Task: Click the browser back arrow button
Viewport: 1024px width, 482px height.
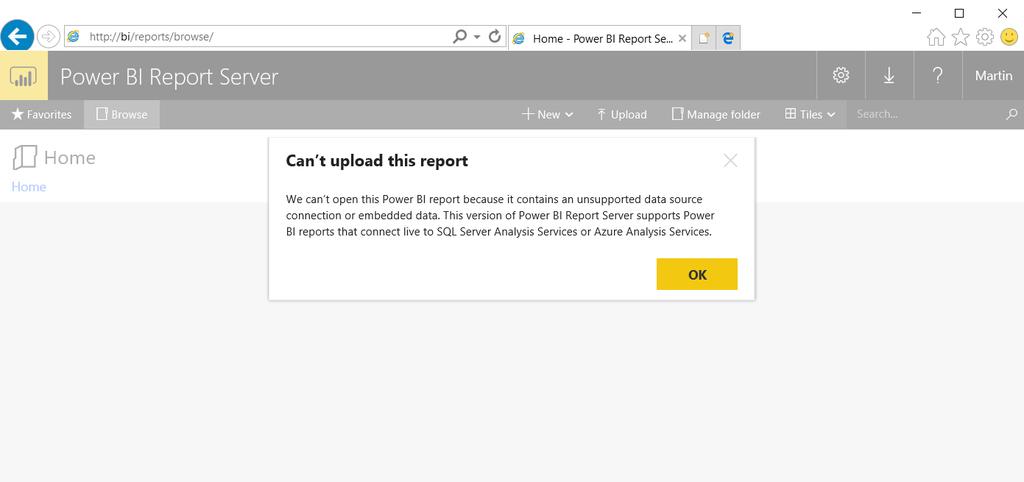Action: point(17,35)
